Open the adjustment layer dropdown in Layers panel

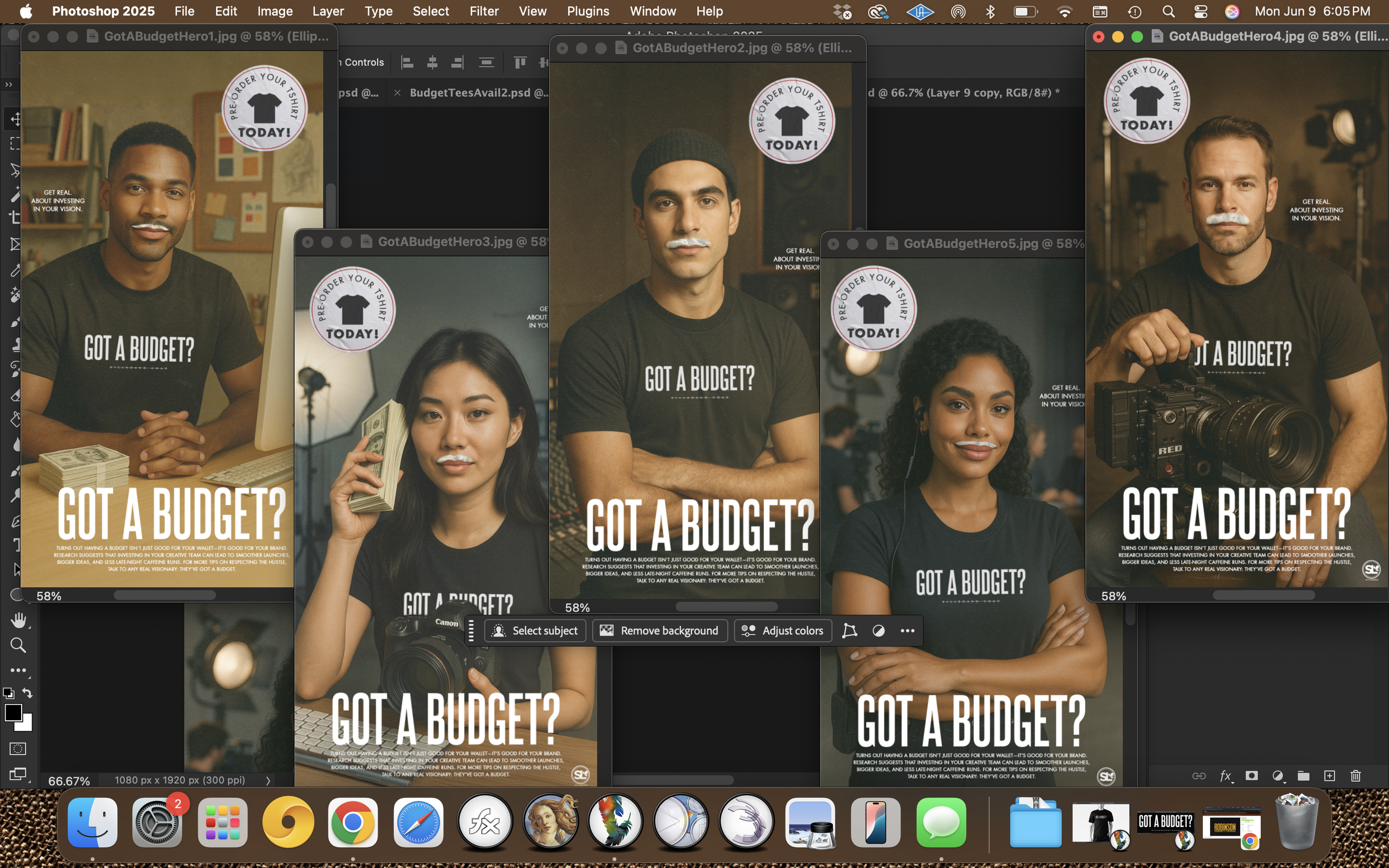[x=1278, y=776]
